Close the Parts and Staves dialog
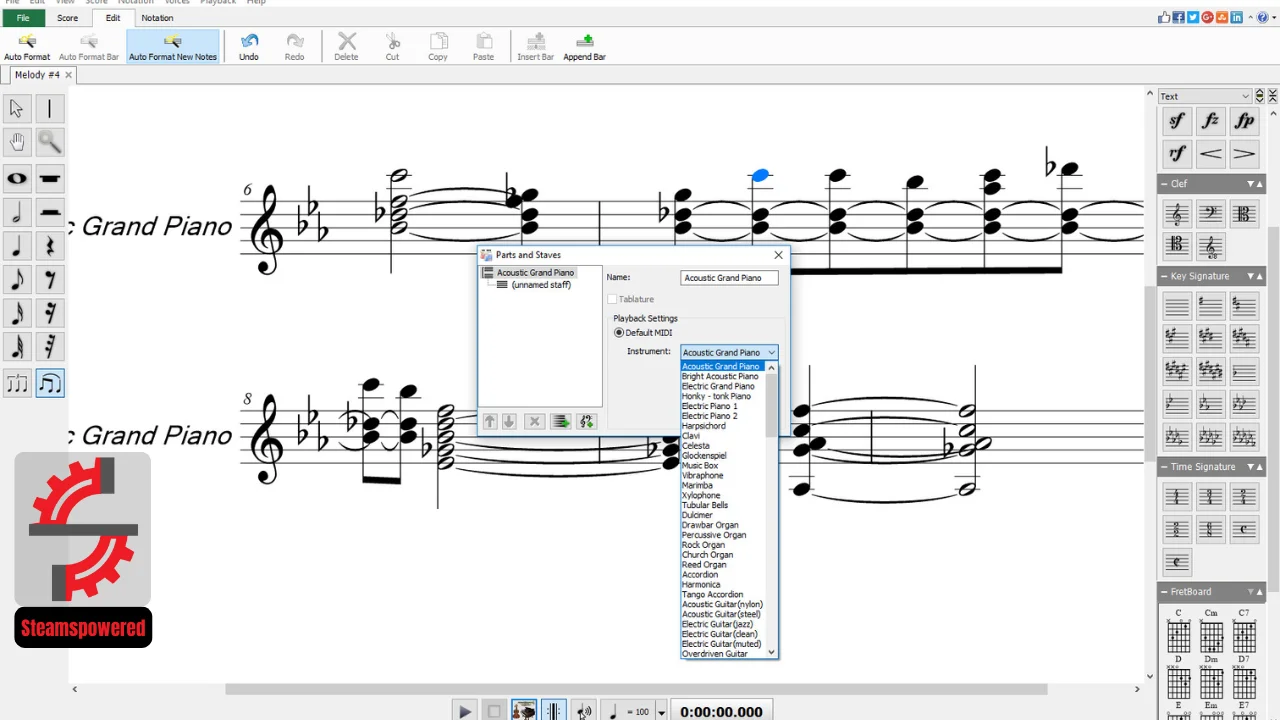Image resolution: width=1280 pixels, height=720 pixels. coord(778,255)
